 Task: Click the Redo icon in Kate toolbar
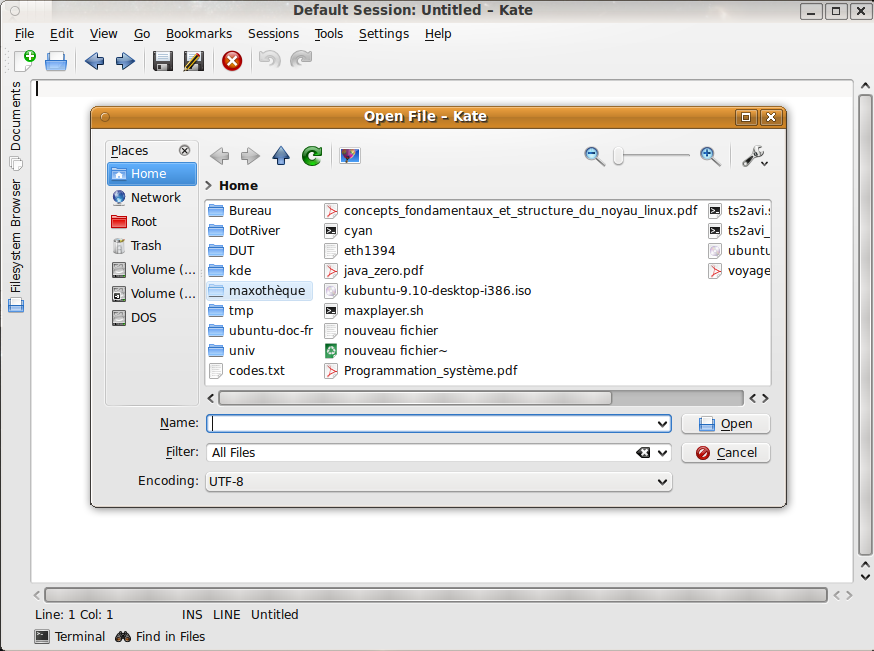(301, 59)
